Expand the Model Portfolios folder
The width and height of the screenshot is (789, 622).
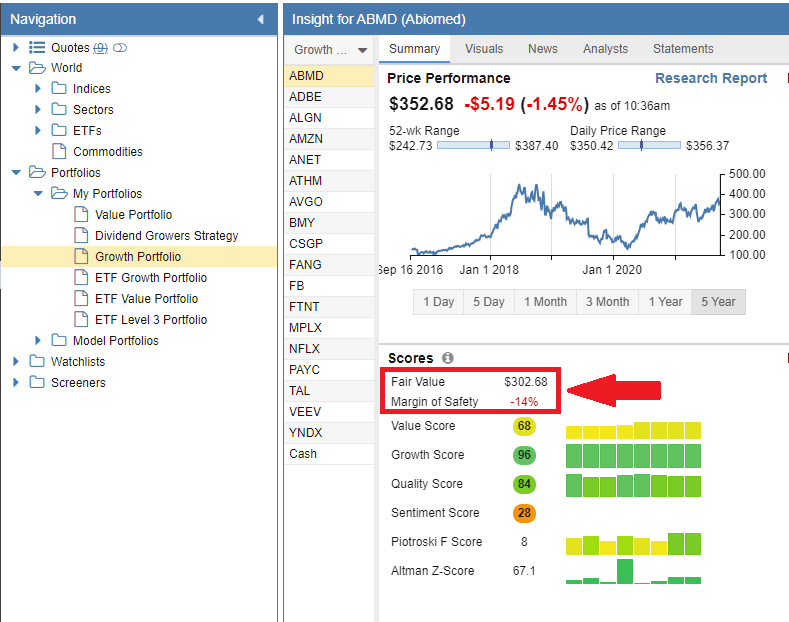tap(38, 341)
